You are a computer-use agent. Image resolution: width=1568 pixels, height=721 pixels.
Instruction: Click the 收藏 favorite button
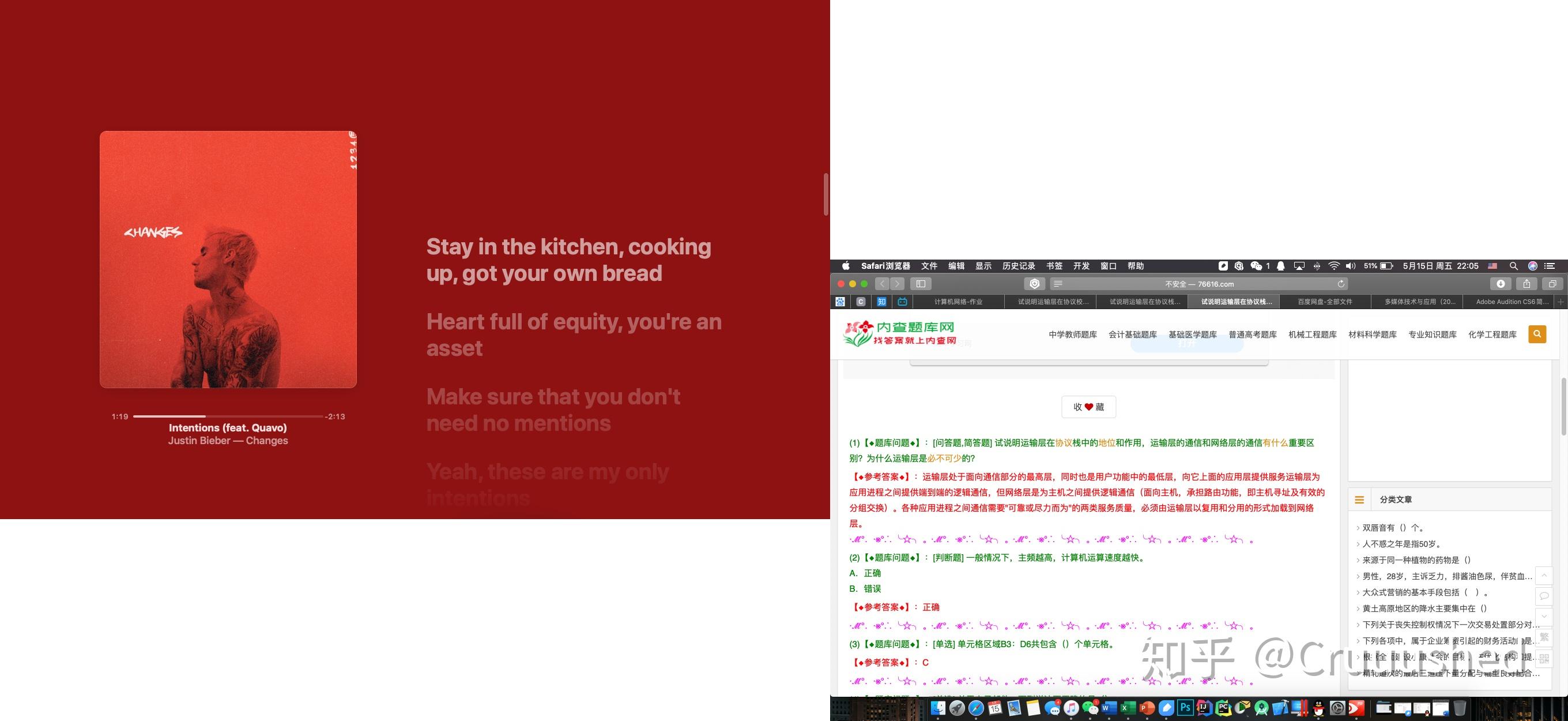1088,407
